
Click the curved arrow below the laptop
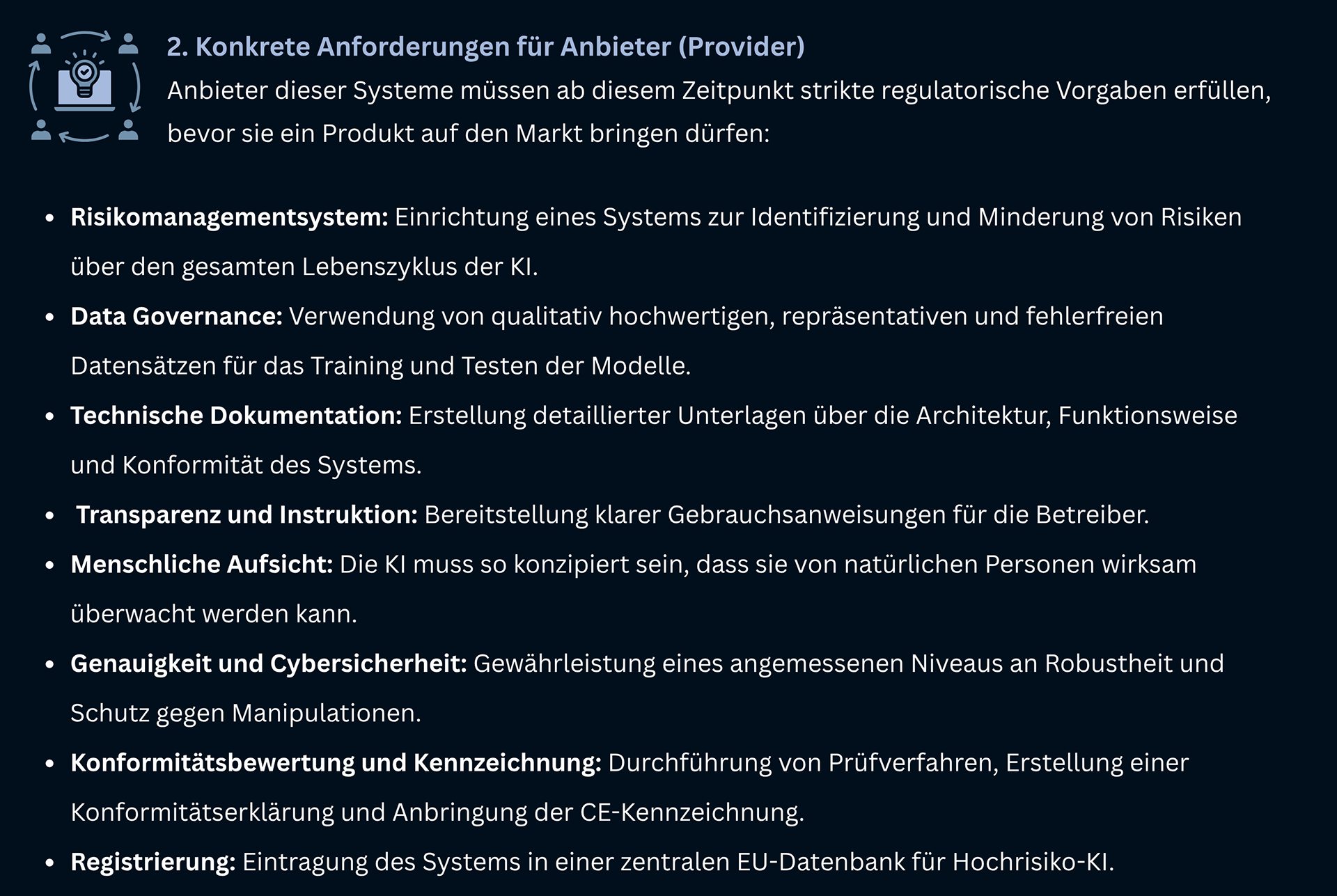coord(84,136)
